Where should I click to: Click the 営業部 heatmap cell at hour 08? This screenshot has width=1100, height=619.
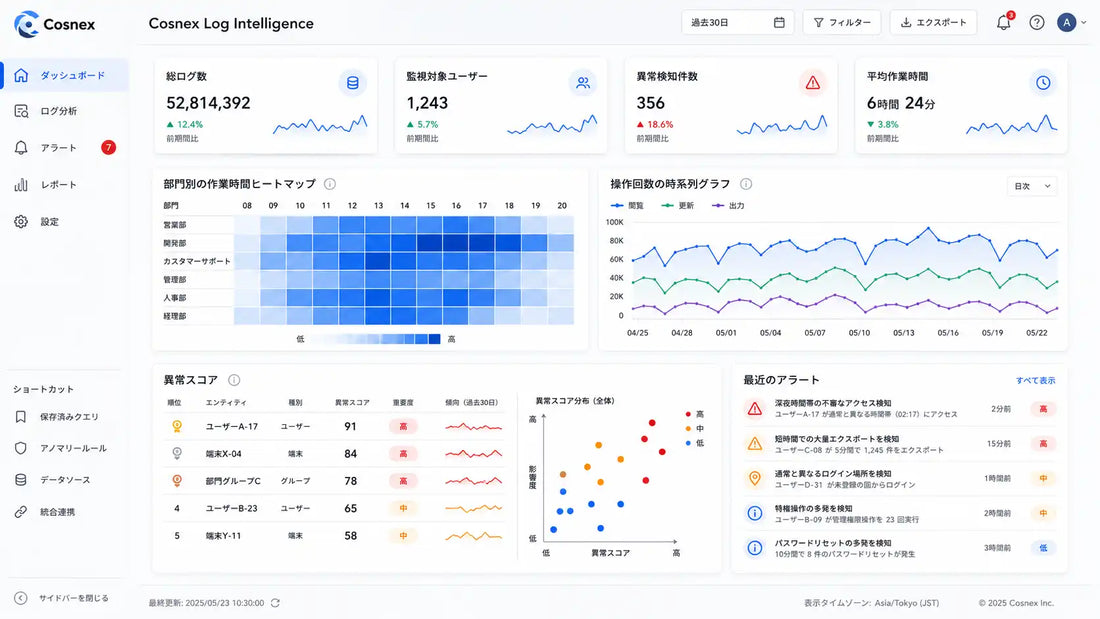coord(247,225)
